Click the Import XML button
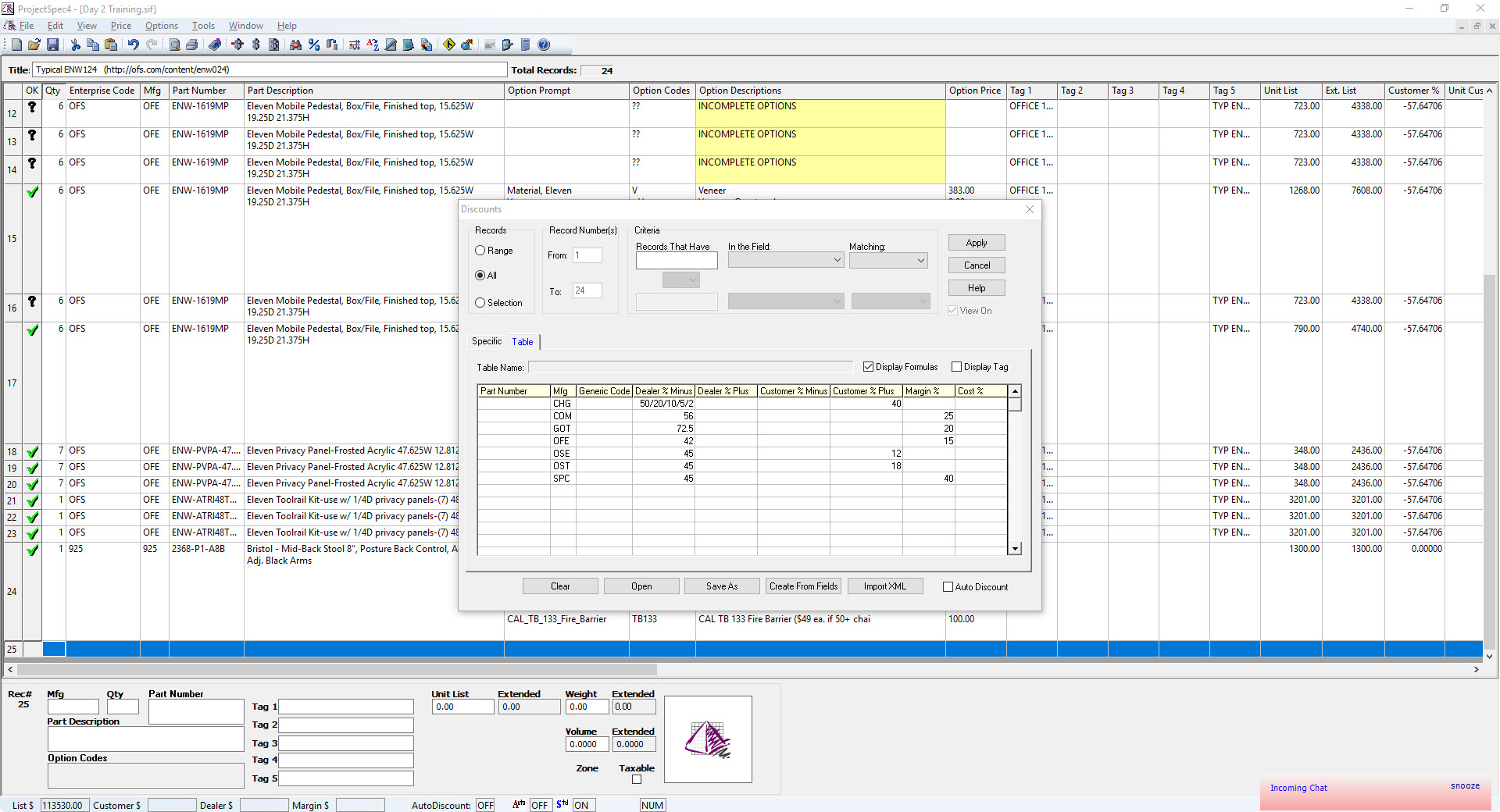Image resolution: width=1500 pixels, height=812 pixels. (885, 586)
